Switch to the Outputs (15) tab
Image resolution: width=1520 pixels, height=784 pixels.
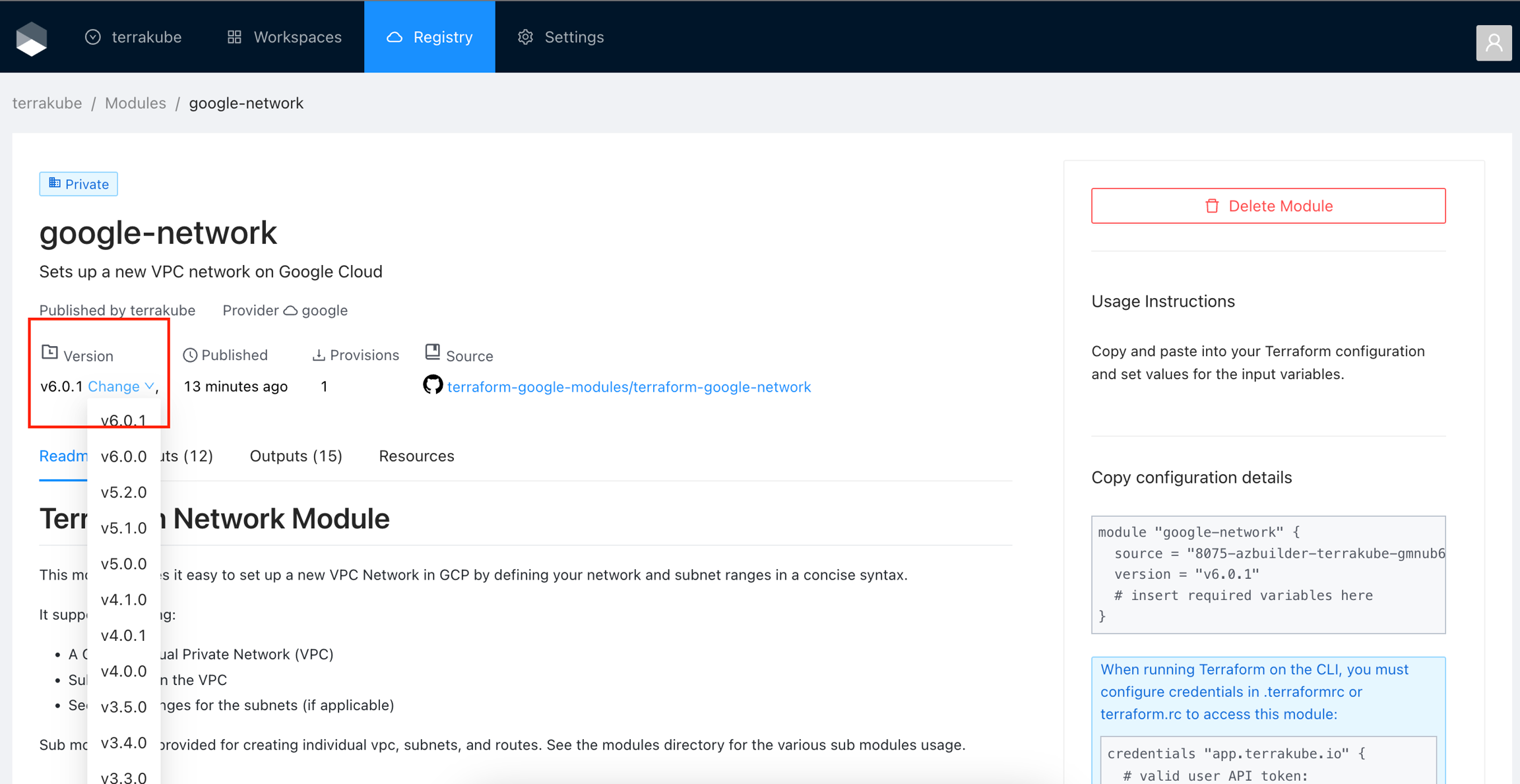296,456
